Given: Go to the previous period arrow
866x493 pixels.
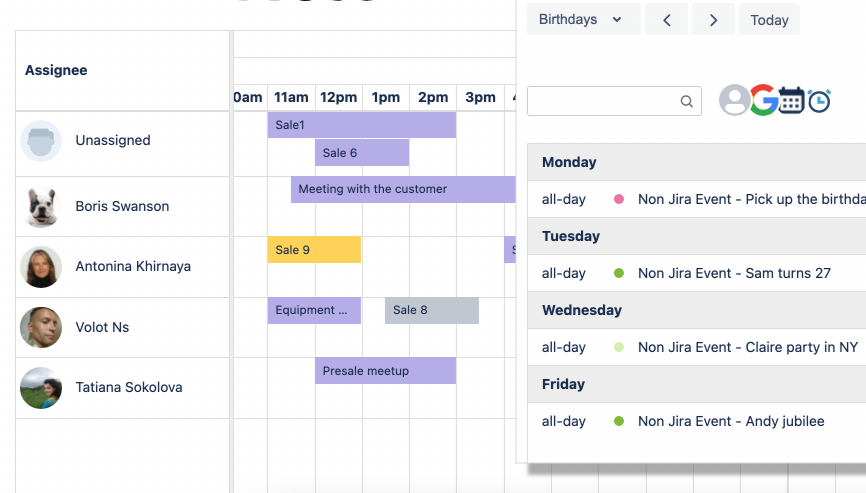Looking at the screenshot, I should 666,20.
